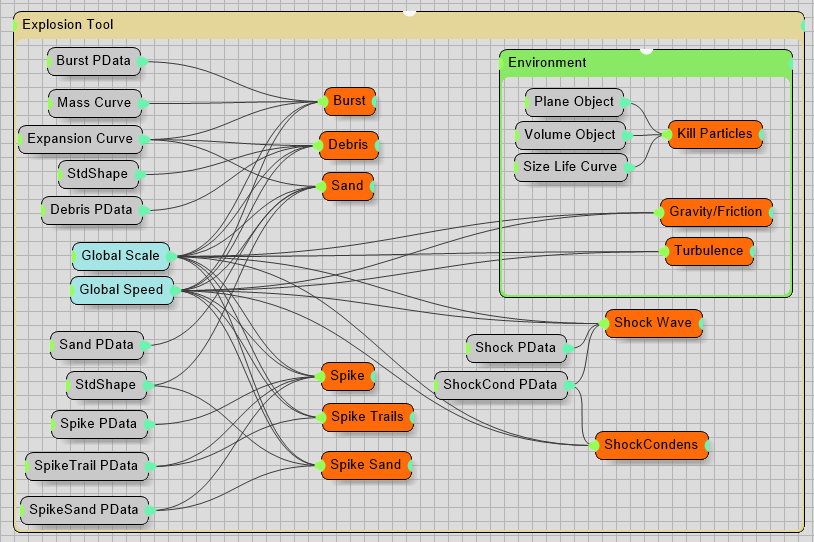The height and width of the screenshot is (542, 814).
Task: Select the Turbulence node
Action: tap(708, 251)
